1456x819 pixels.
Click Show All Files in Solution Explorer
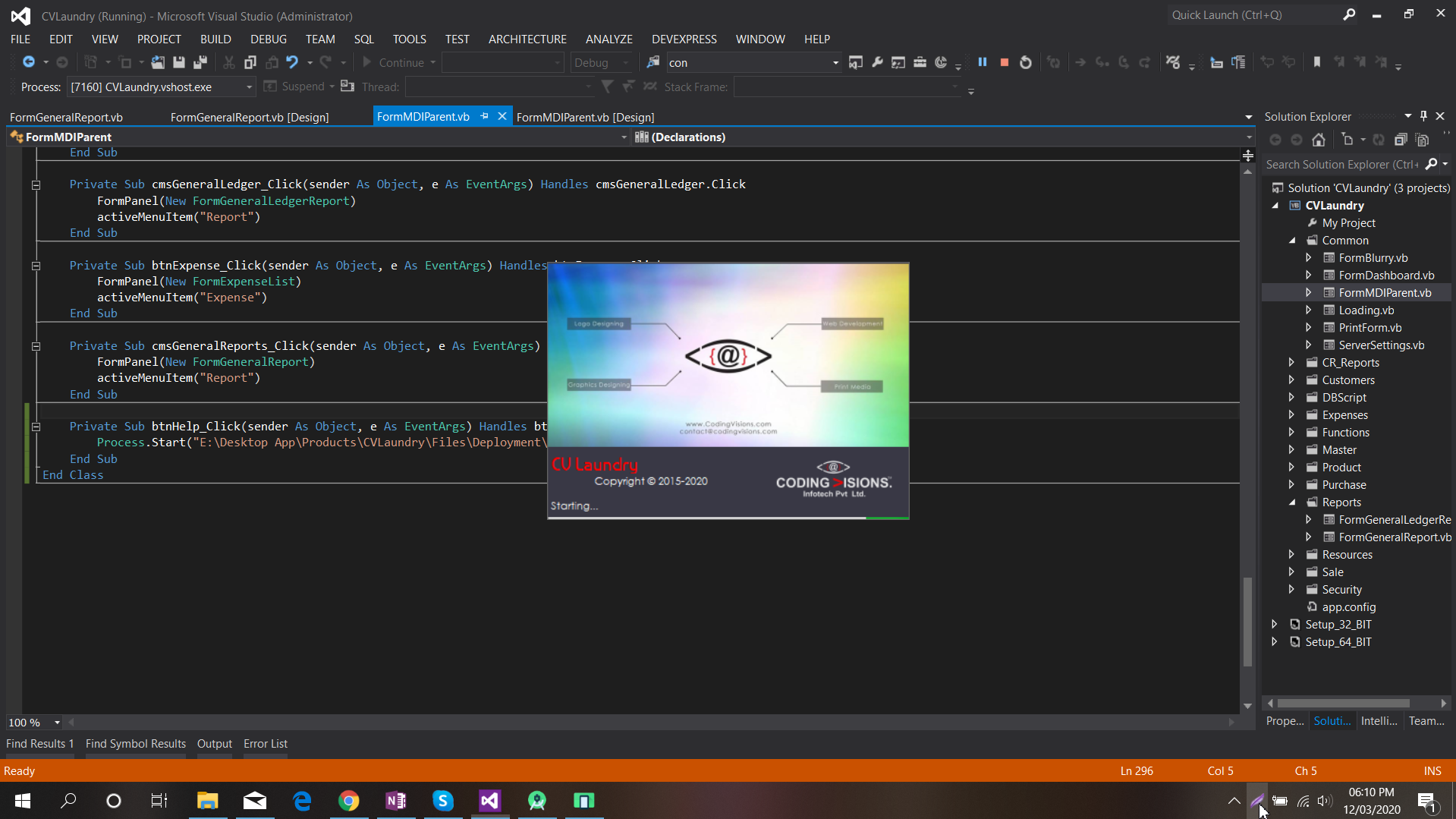[1423, 140]
